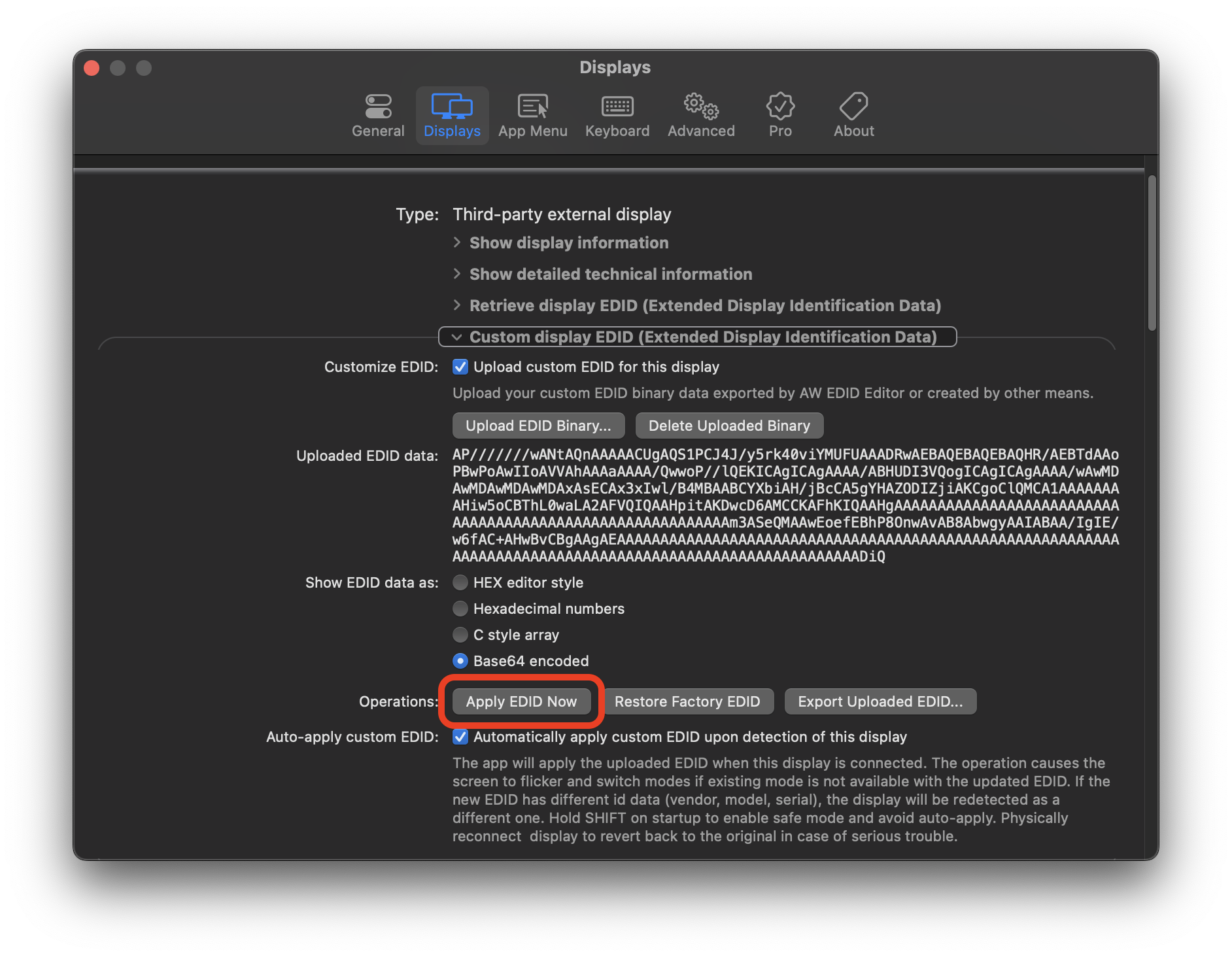The image size is (1232, 957).
Task: Open the General settings section
Action: 378,116
